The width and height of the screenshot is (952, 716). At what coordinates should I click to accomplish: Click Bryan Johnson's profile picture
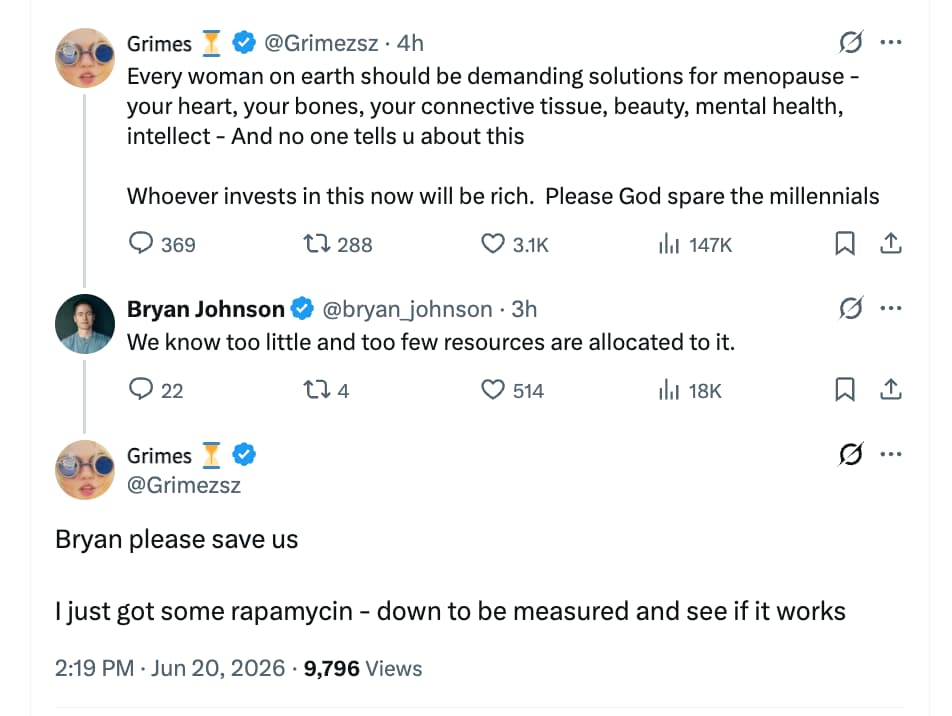pos(85,324)
